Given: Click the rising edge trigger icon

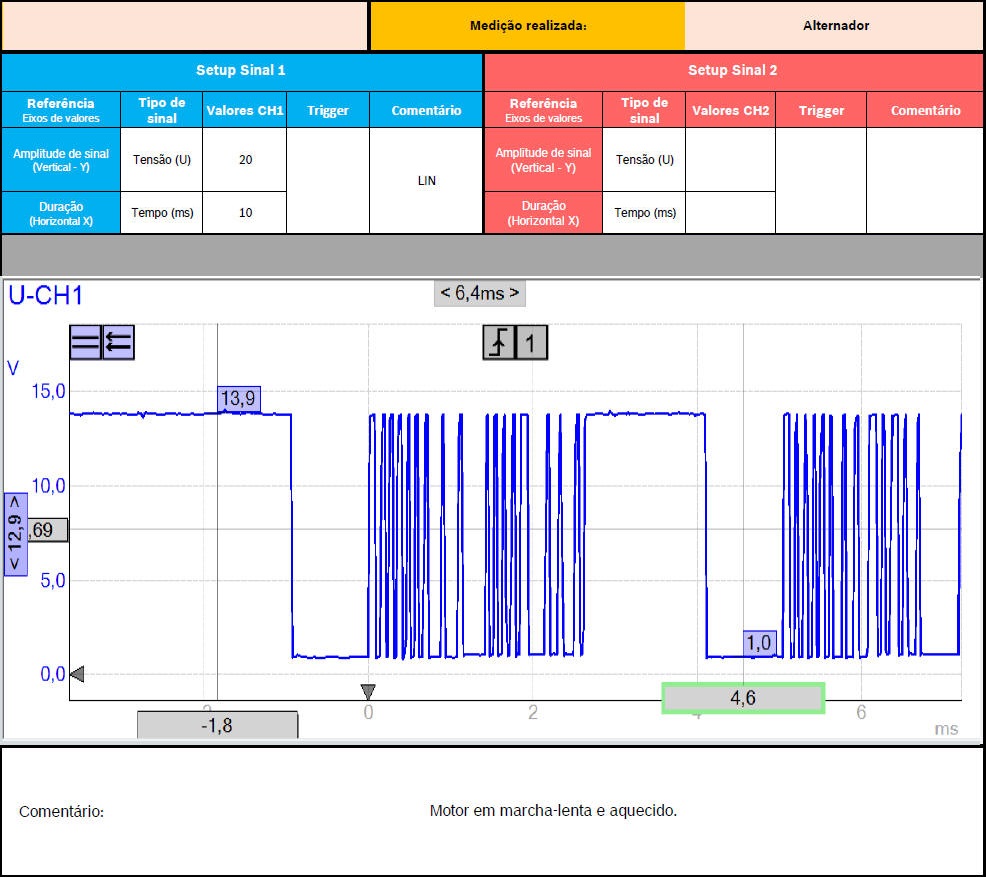Looking at the screenshot, I should pyautogui.click(x=498, y=343).
